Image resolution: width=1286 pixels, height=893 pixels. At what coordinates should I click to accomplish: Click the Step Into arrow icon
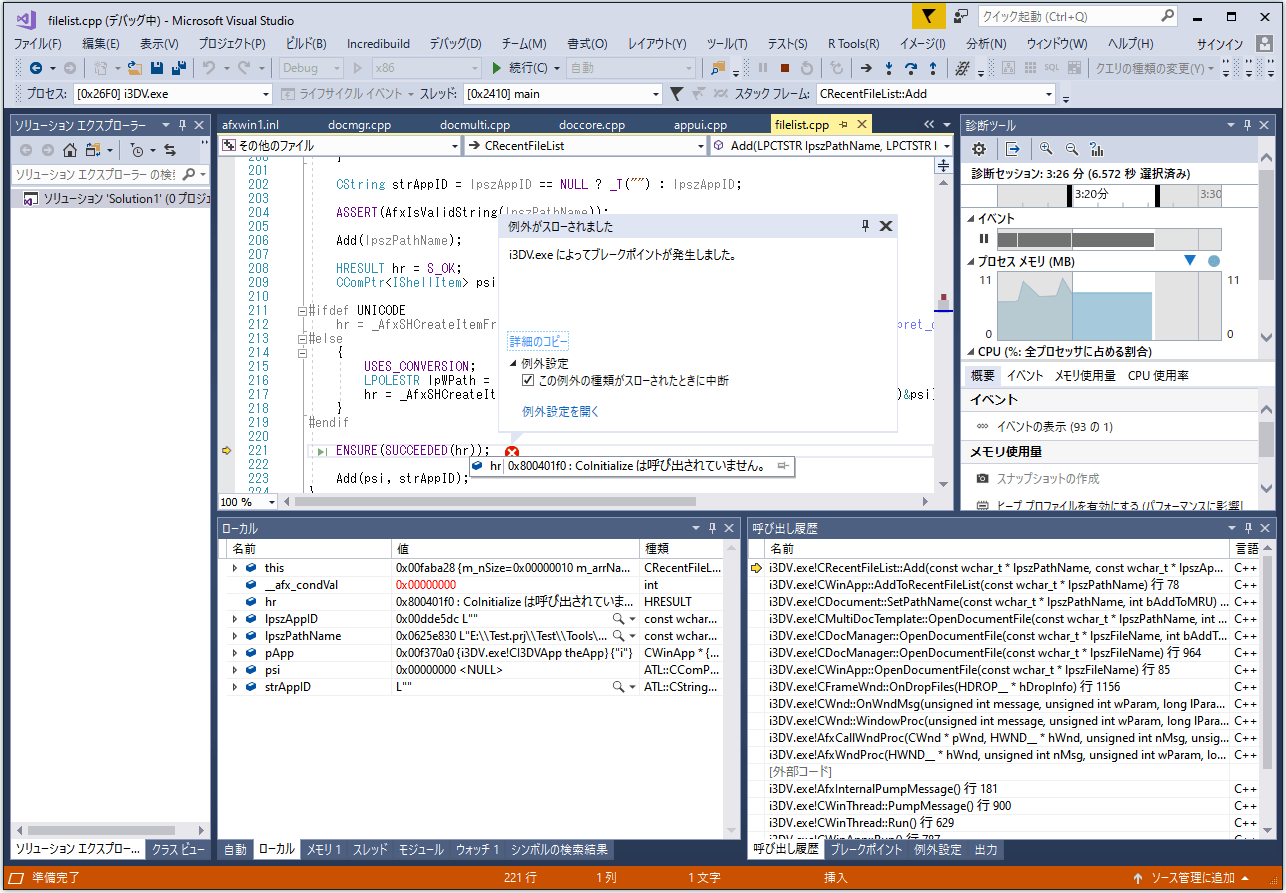(x=889, y=68)
